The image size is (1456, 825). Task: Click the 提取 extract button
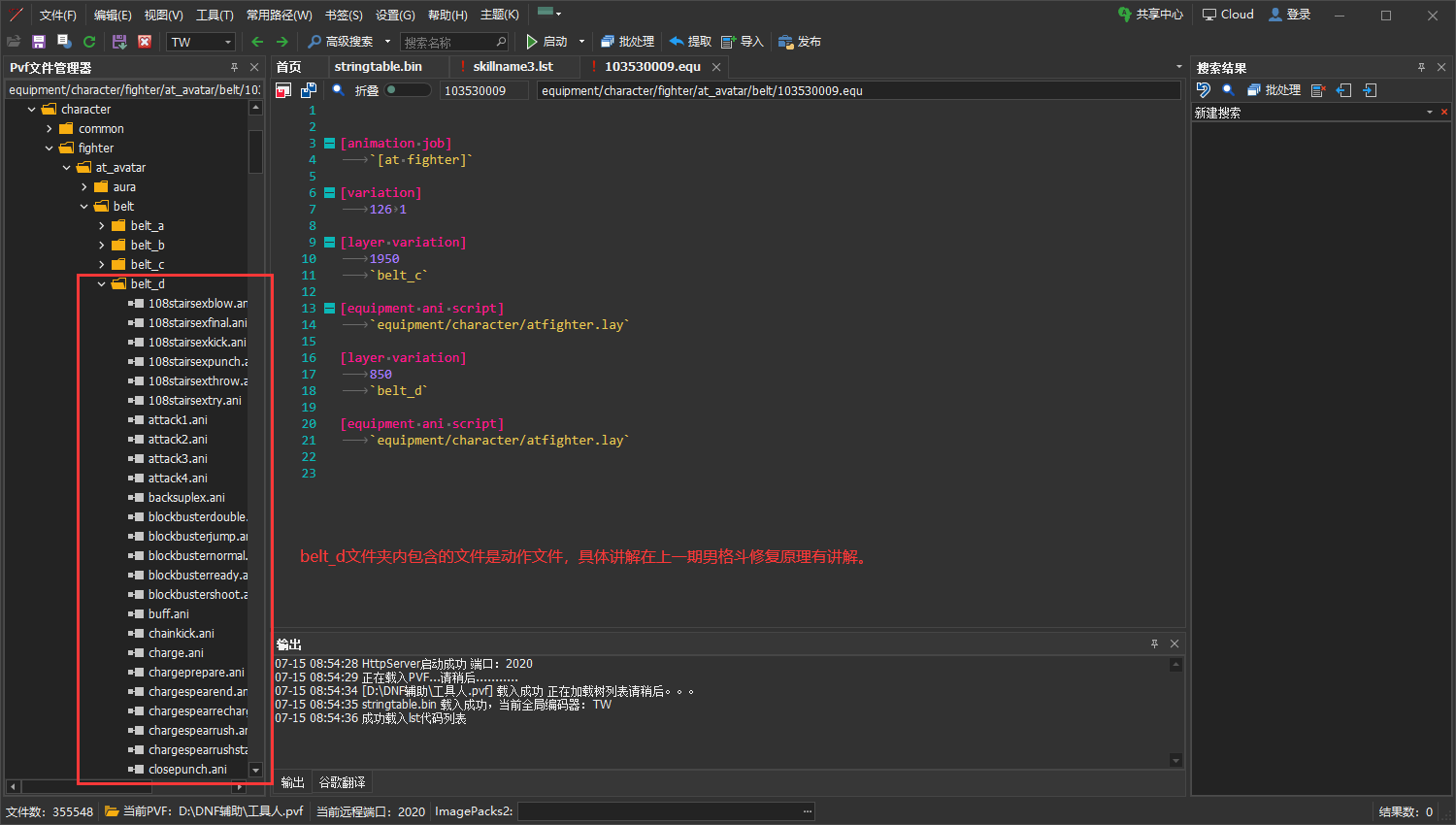[x=690, y=42]
